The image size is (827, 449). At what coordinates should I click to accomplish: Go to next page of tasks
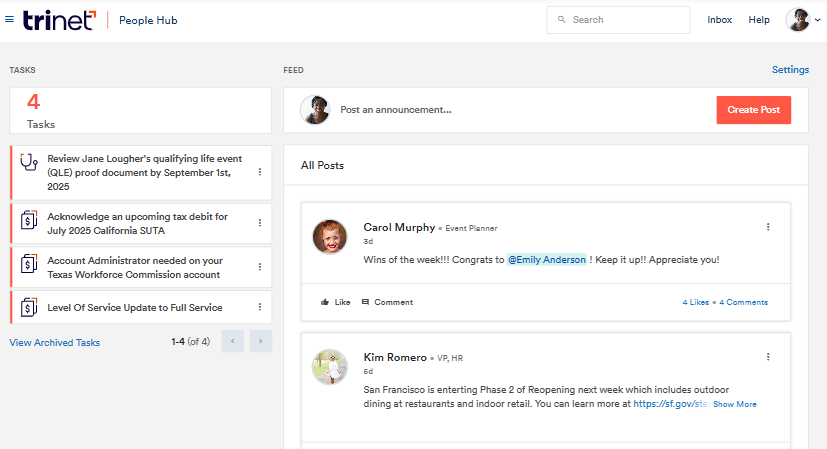coord(261,341)
